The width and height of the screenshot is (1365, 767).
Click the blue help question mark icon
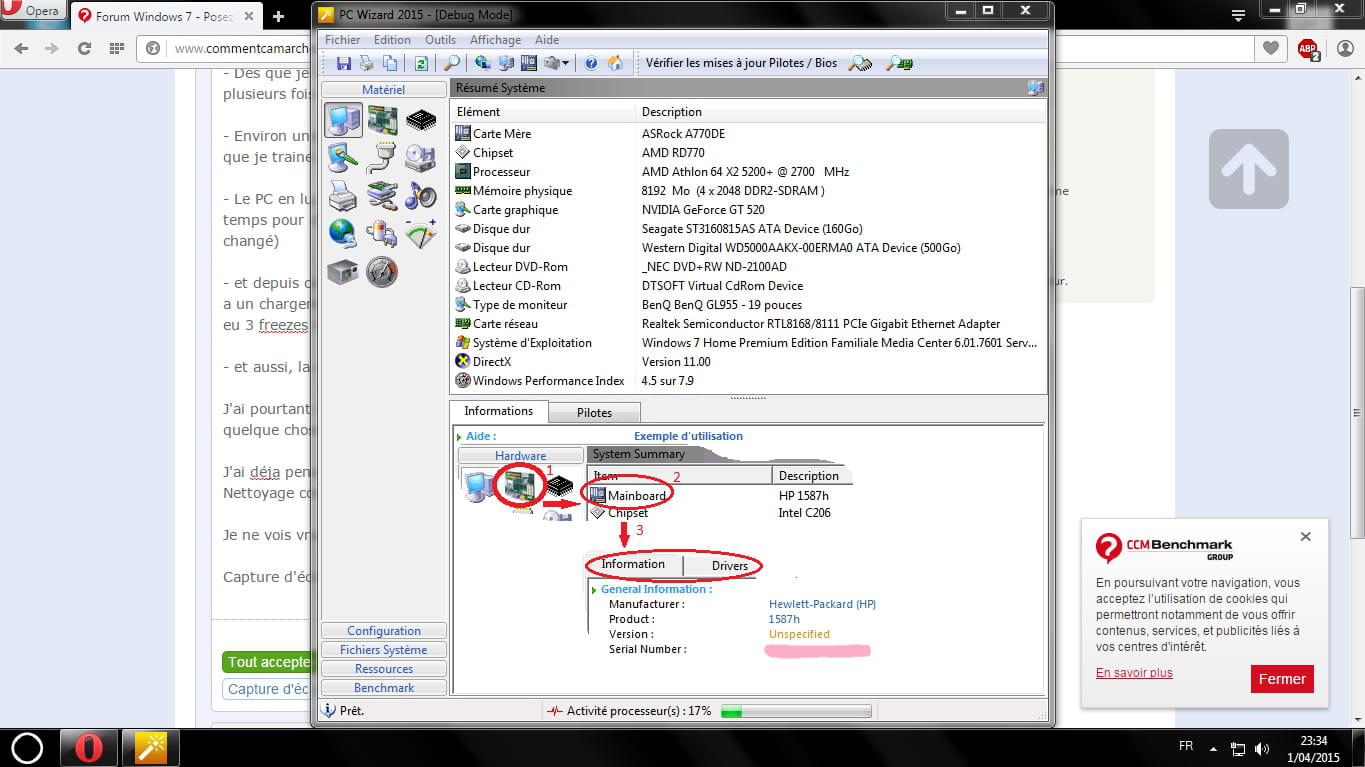coord(591,63)
